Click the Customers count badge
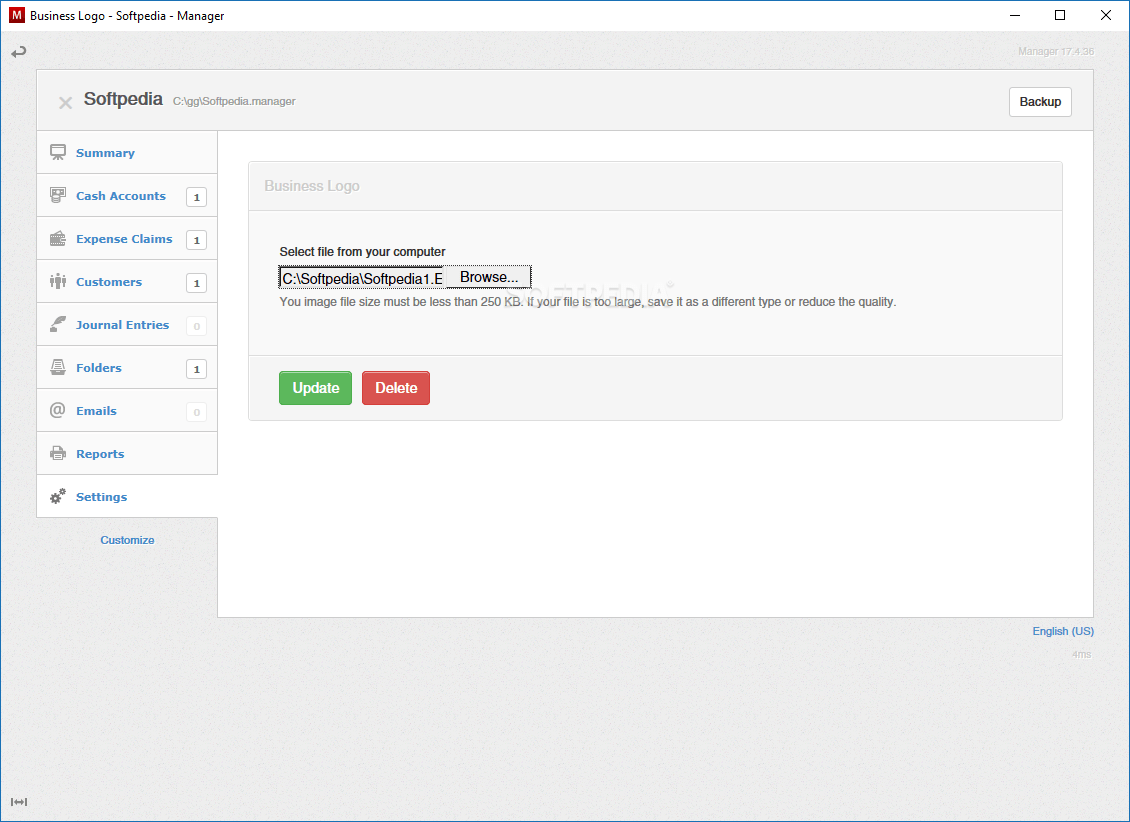Viewport: 1130px width, 822px height. tap(196, 283)
